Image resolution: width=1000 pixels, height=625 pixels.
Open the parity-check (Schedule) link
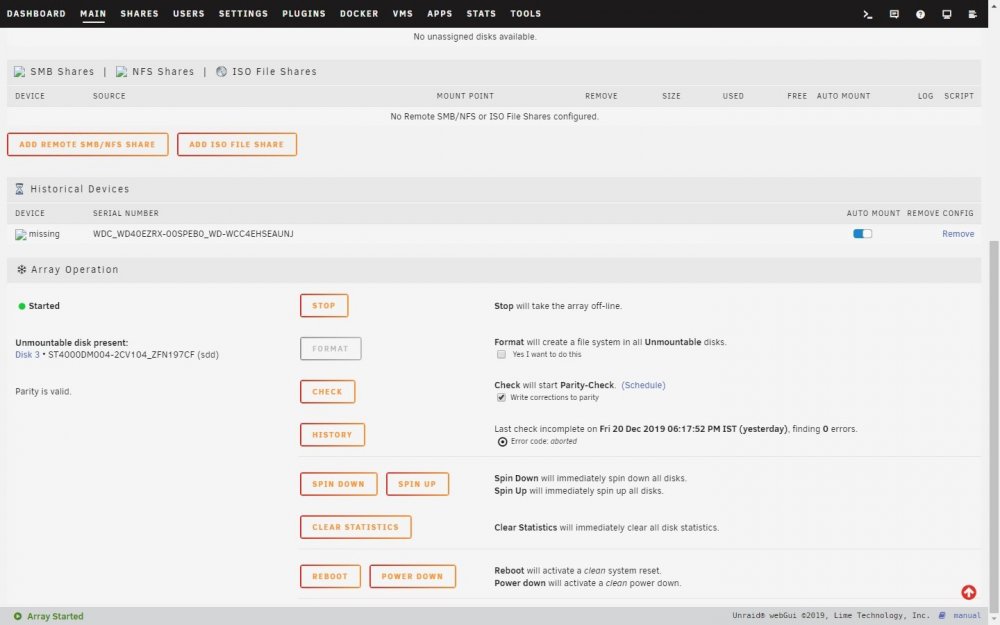tap(643, 385)
